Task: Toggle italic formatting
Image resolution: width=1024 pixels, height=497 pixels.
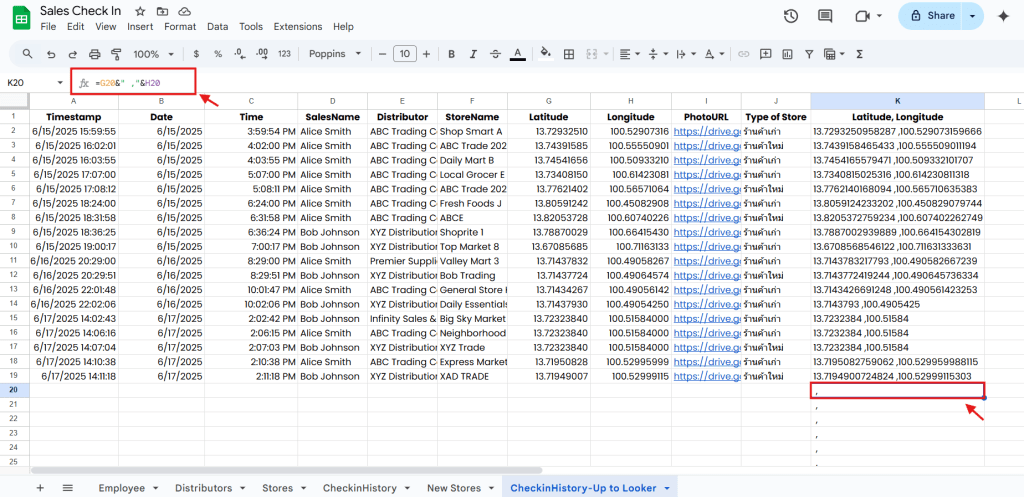Action: click(473, 54)
